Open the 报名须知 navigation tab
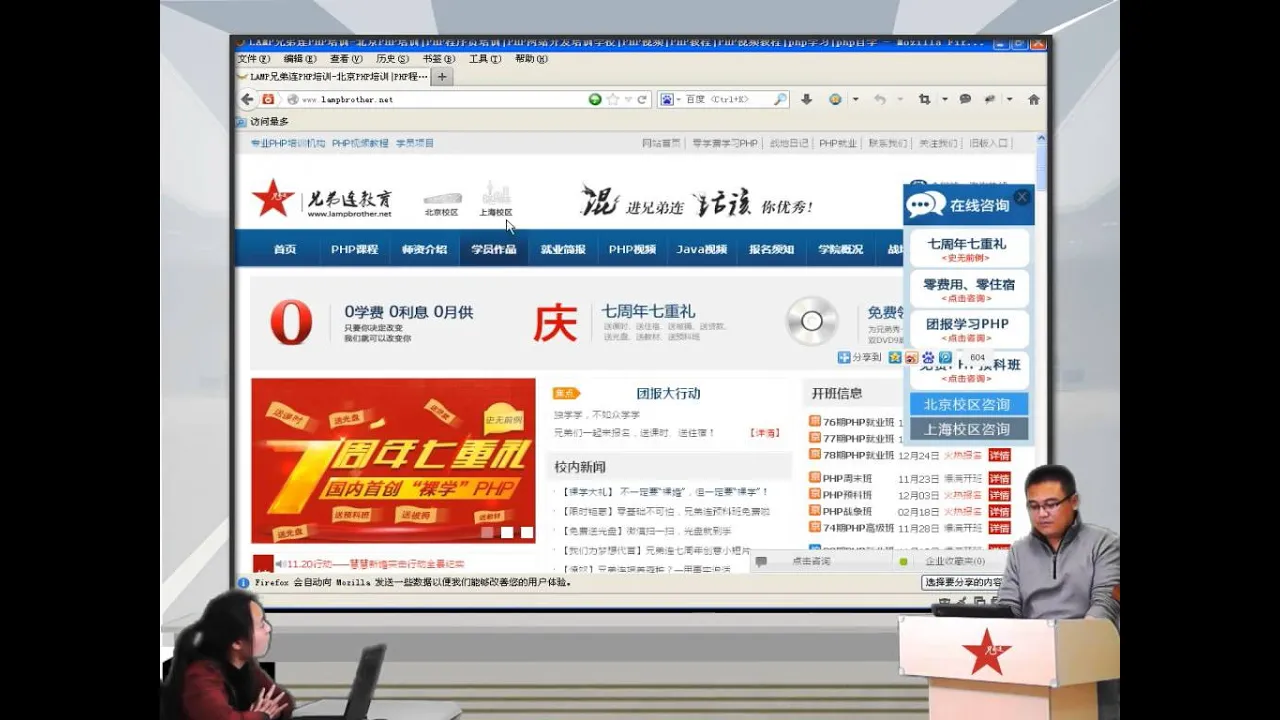This screenshot has width=1280, height=720. click(771, 249)
